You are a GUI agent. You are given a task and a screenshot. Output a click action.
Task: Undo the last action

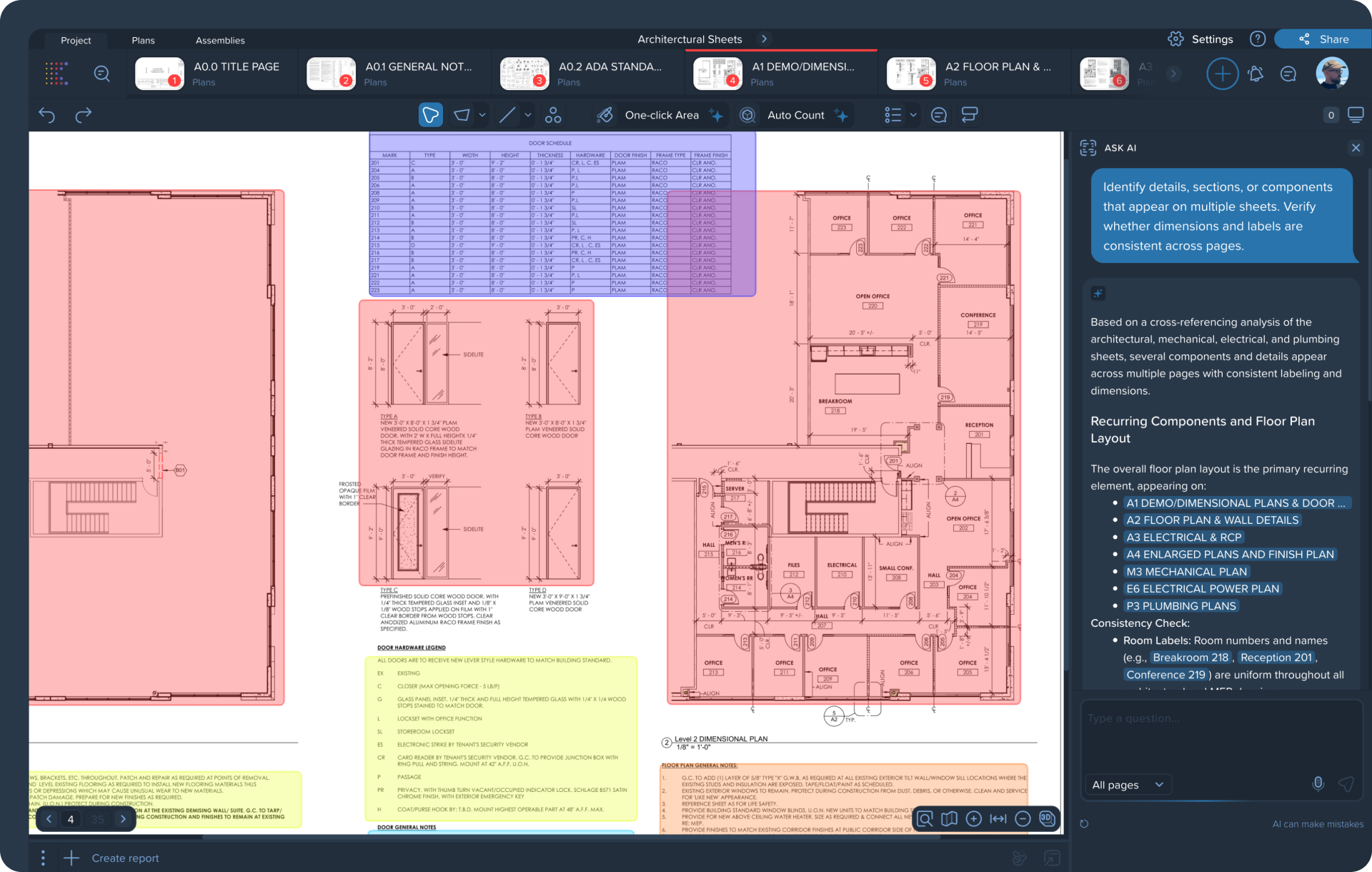47,115
